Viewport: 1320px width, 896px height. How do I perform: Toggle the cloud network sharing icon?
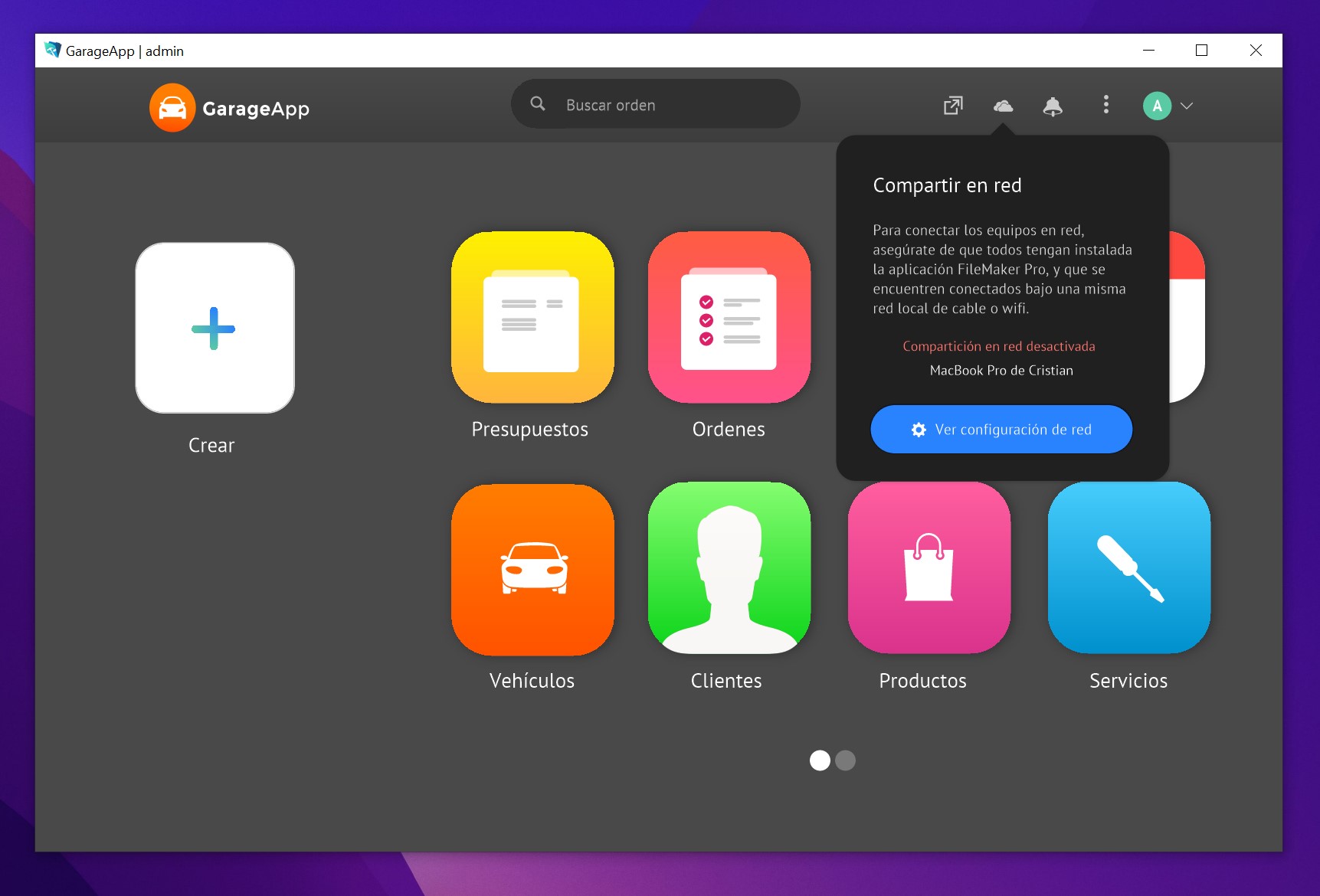pyautogui.click(x=1003, y=106)
